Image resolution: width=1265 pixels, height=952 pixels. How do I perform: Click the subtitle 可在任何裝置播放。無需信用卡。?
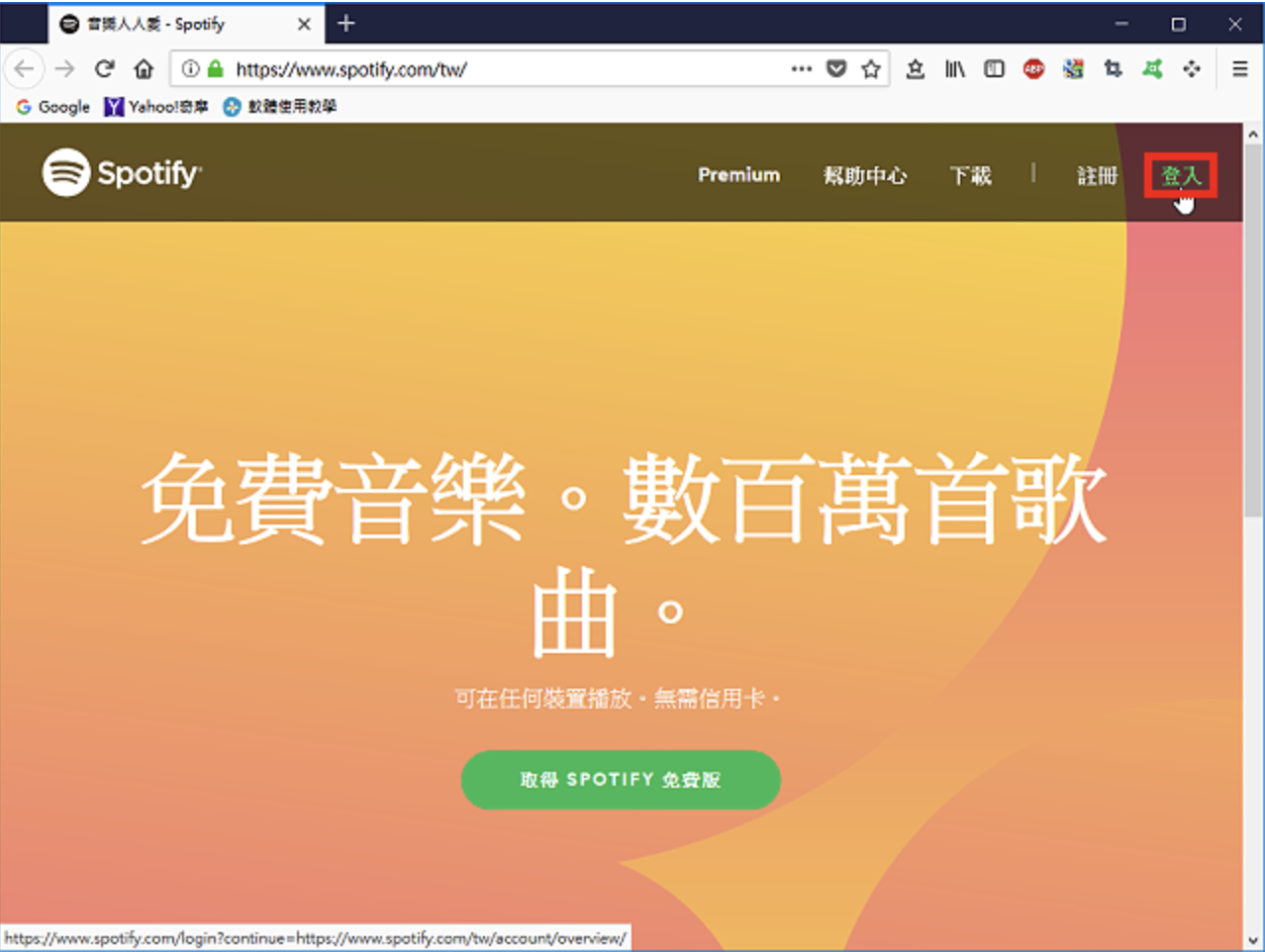[x=618, y=699]
